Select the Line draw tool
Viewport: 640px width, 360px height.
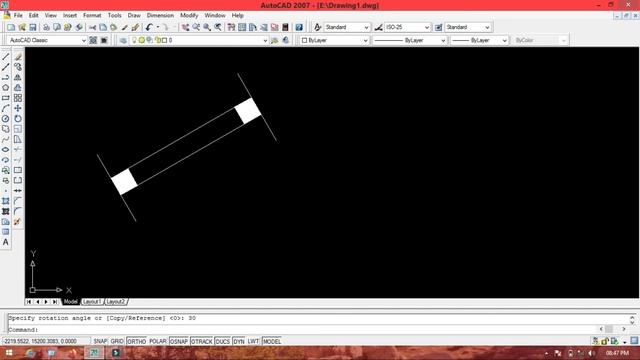click(x=6, y=57)
